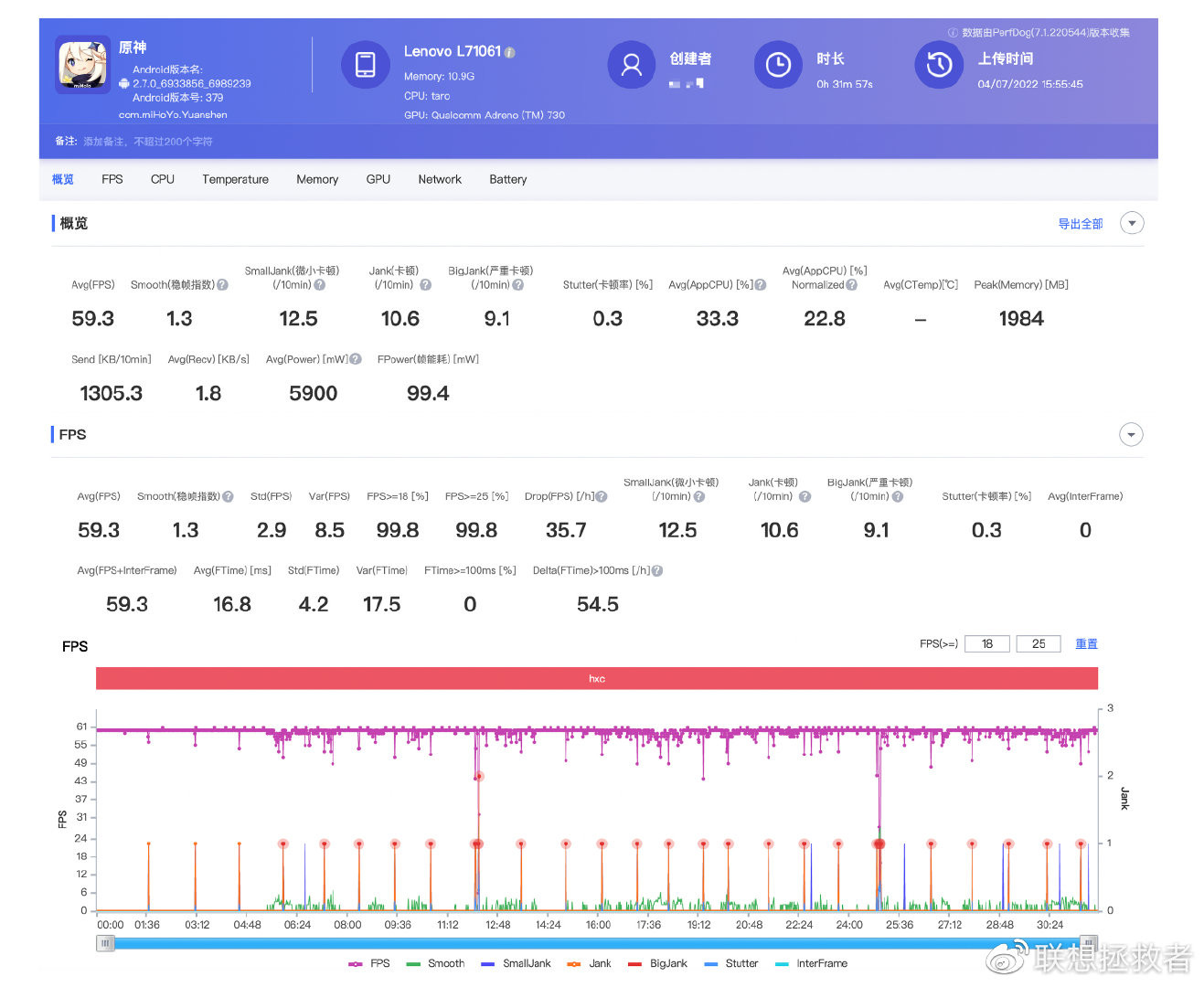The image size is (1204, 987).
Task: Open help for Avg(AppCPU) metric
Action: (x=761, y=285)
